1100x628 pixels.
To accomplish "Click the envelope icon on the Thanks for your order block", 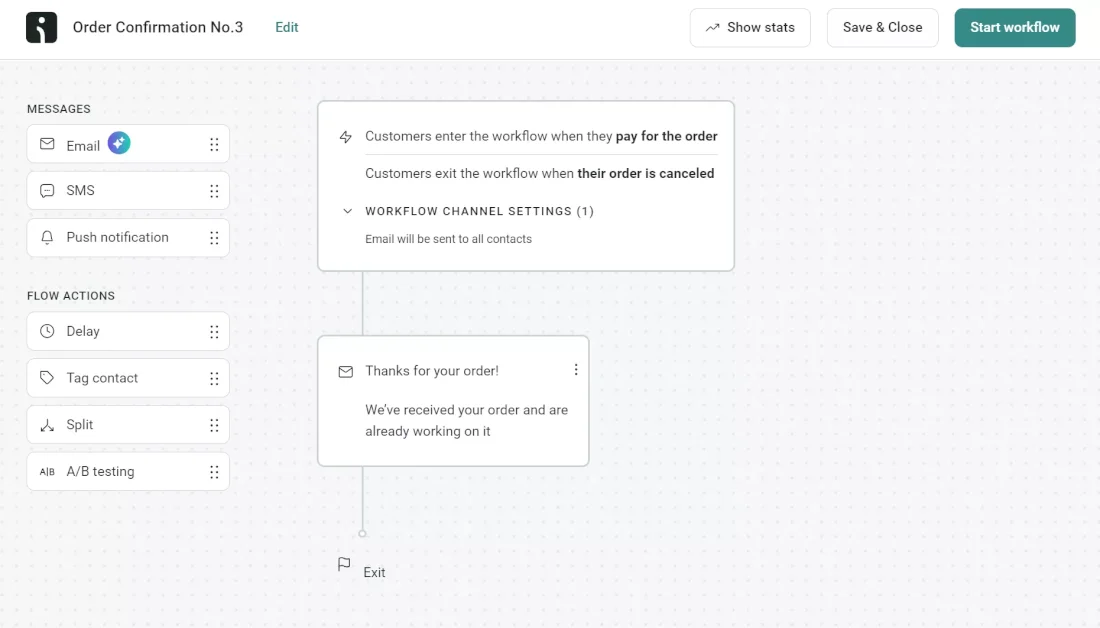I will coord(345,371).
